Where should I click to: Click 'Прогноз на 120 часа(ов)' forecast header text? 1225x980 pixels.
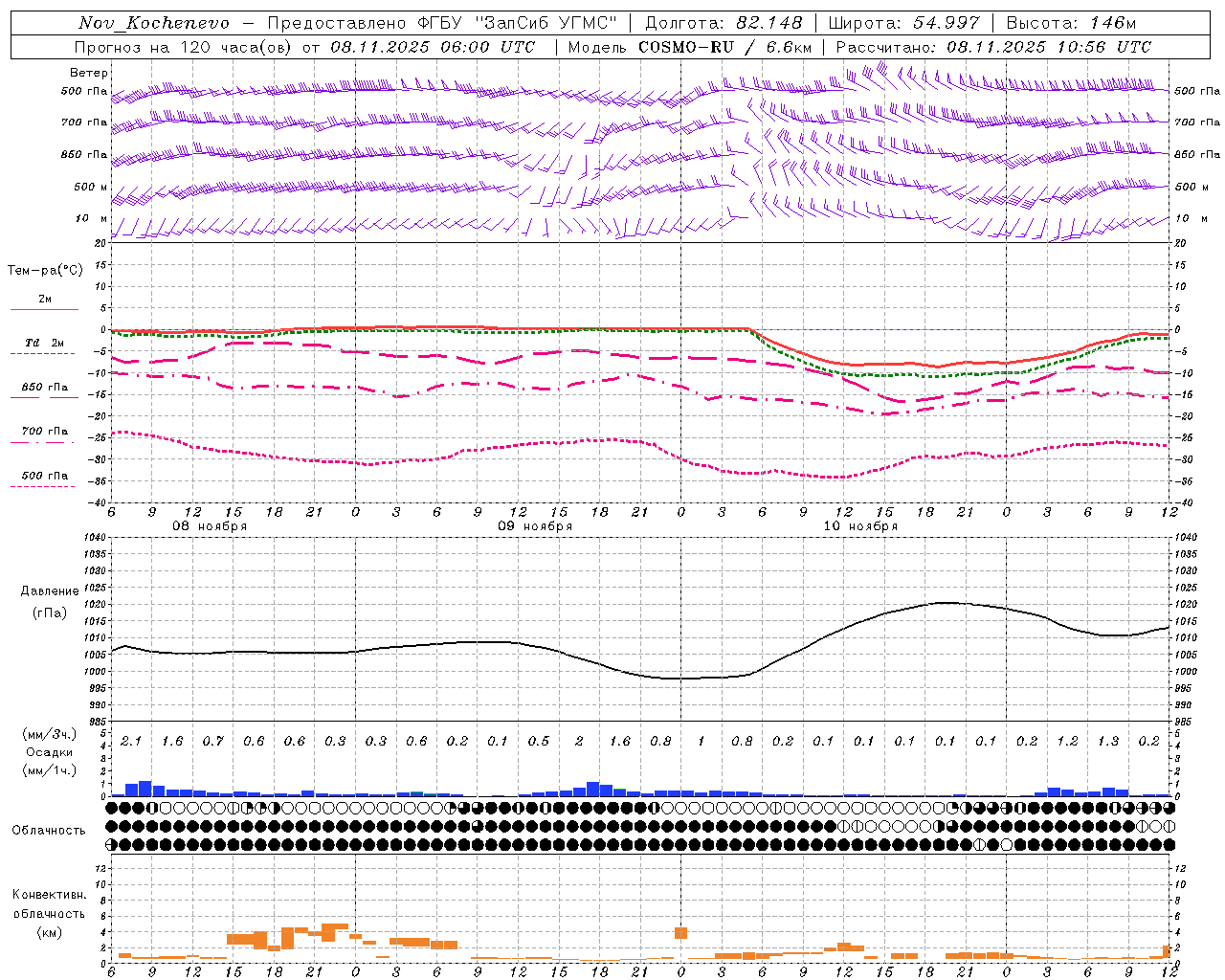[185, 47]
